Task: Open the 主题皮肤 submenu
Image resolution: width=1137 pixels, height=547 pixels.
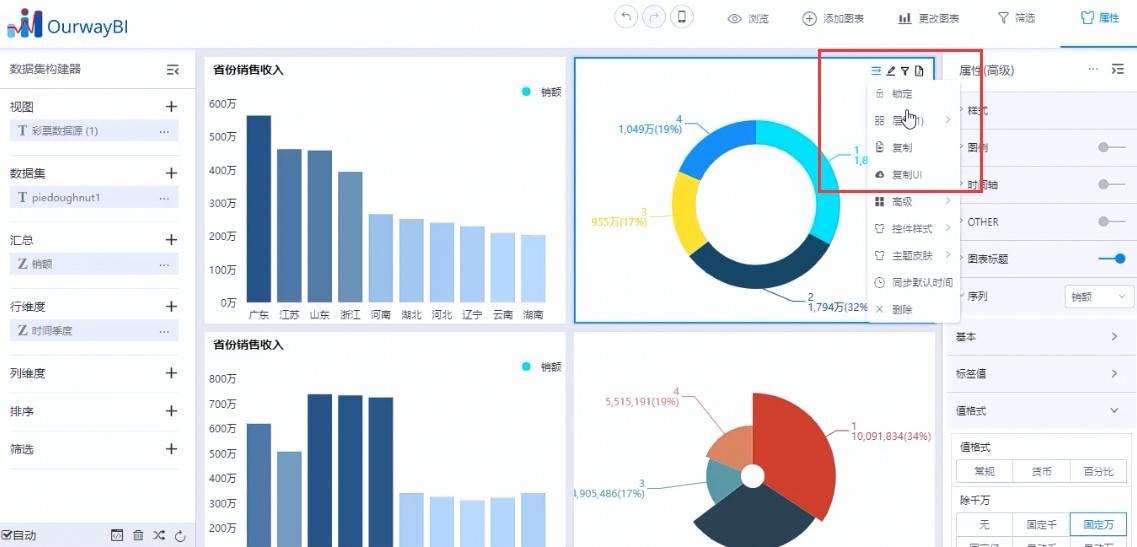Action: click(x=914, y=255)
